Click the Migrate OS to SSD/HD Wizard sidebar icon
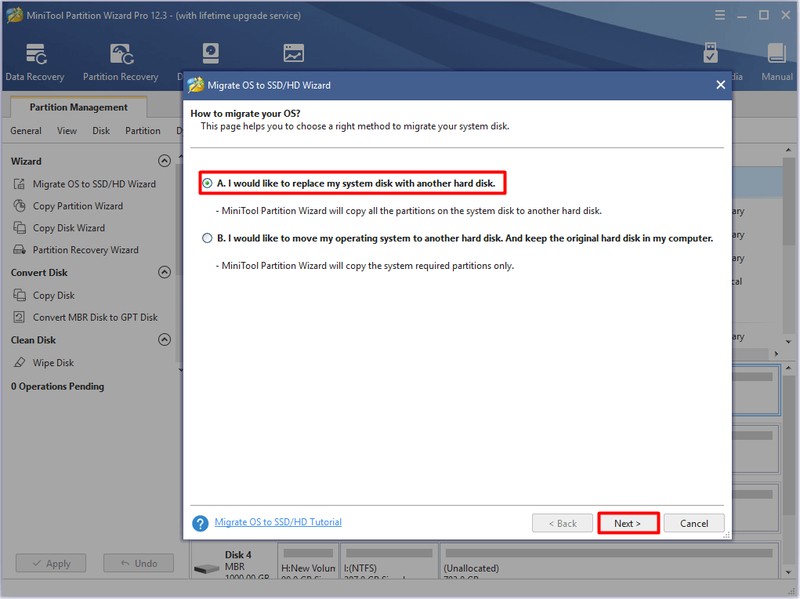800x599 pixels. (19, 184)
